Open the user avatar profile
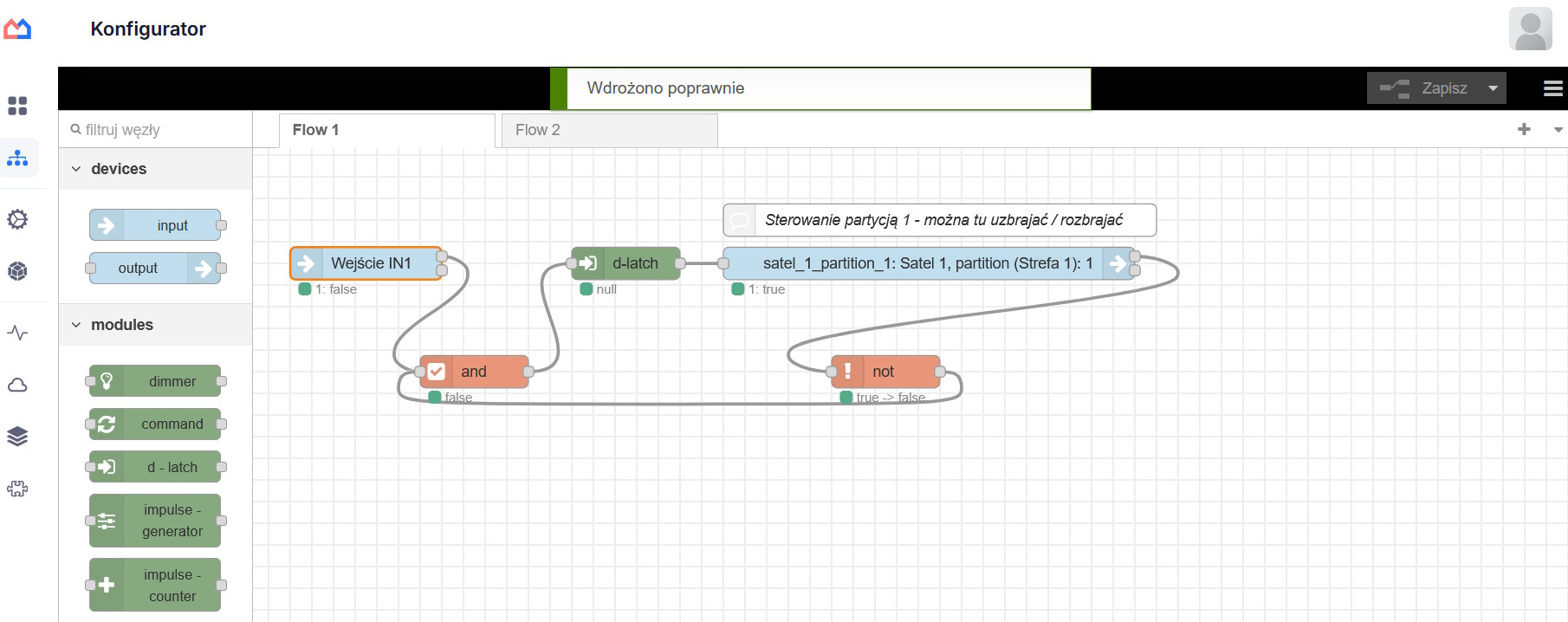1568x622 pixels. pos(1530,29)
